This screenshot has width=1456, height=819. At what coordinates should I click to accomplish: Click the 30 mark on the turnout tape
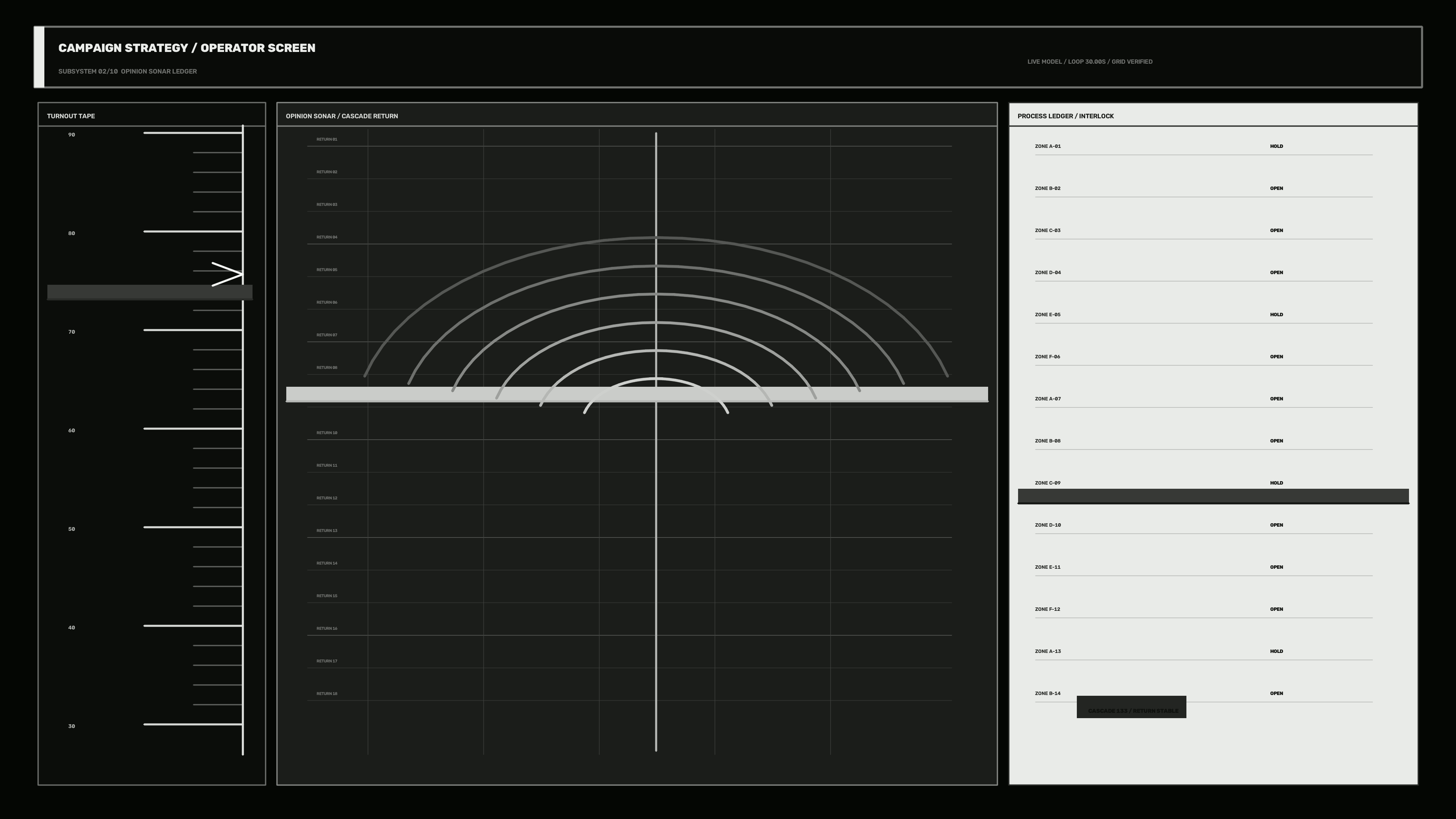pyautogui.click(x=72, y=726)
